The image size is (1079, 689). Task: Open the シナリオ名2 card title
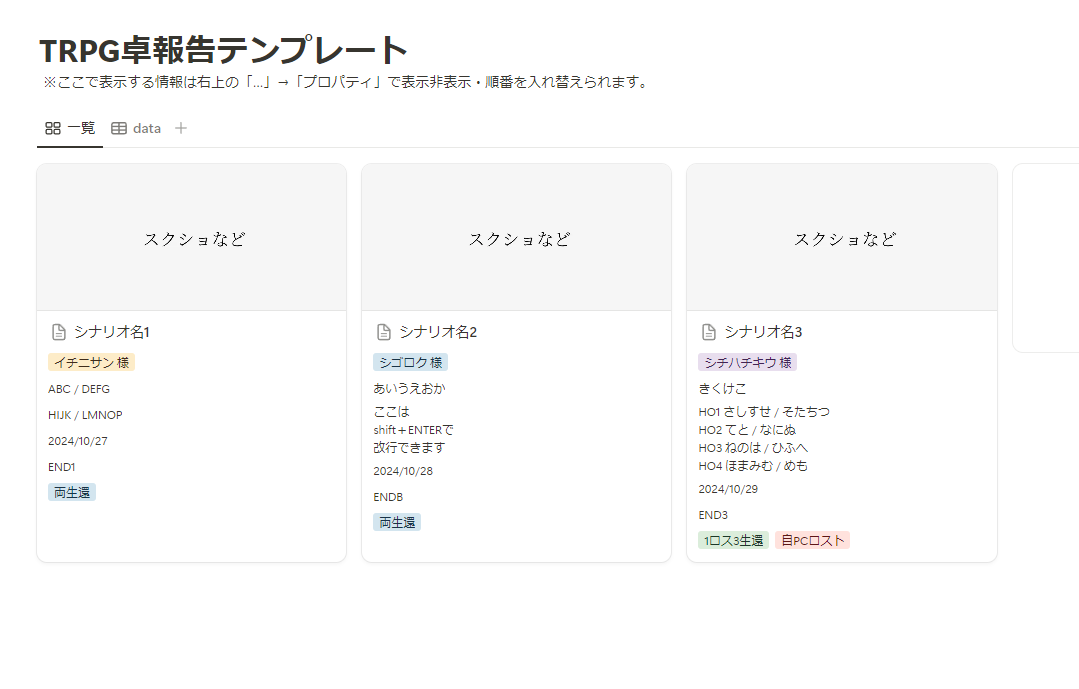tap(438, 332)
